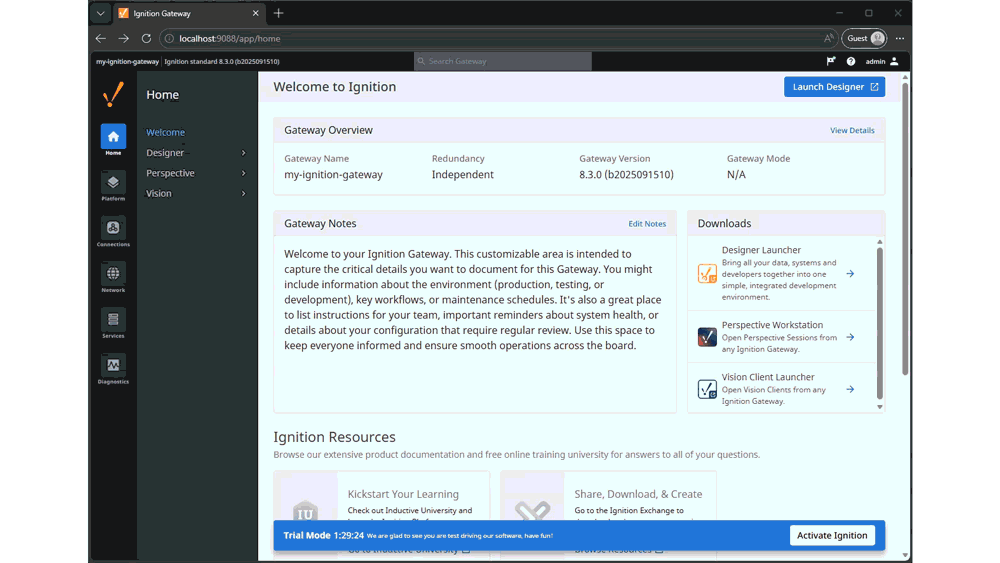1000x563 pixels.
Task: Click the Search Gateway field
Action: [x=503, y=61]
